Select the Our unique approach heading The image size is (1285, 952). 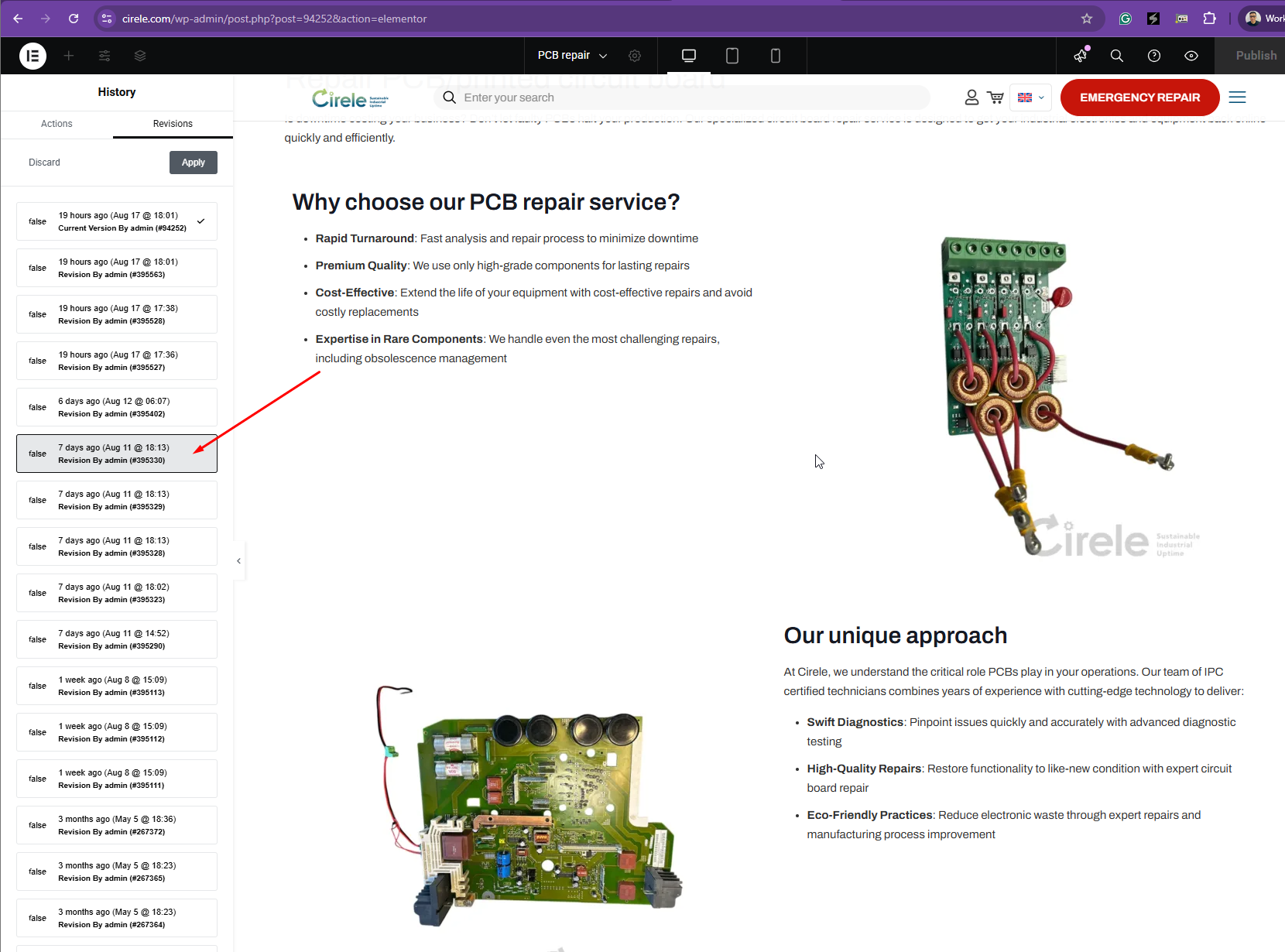pos(896,635)
